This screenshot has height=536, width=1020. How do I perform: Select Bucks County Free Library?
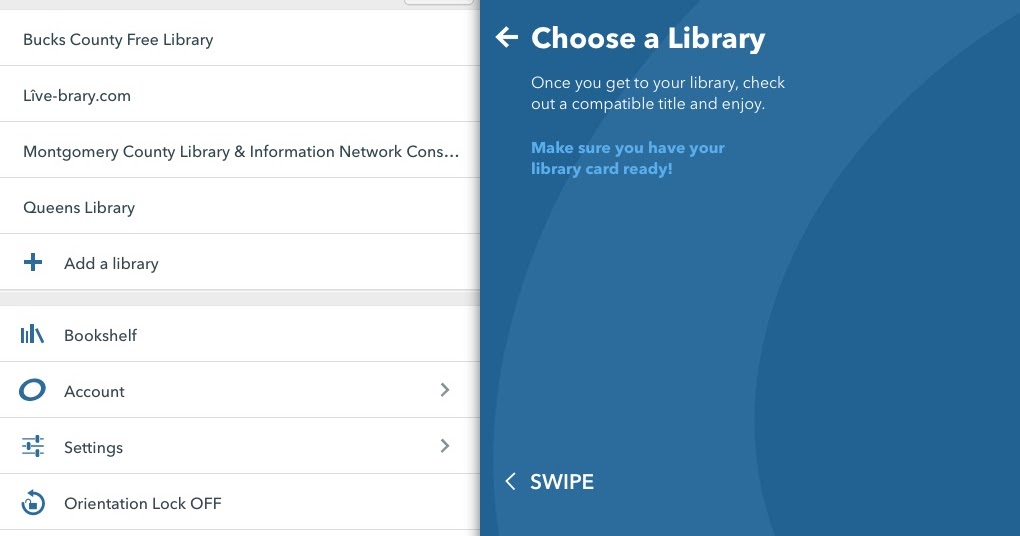(118, 40)
